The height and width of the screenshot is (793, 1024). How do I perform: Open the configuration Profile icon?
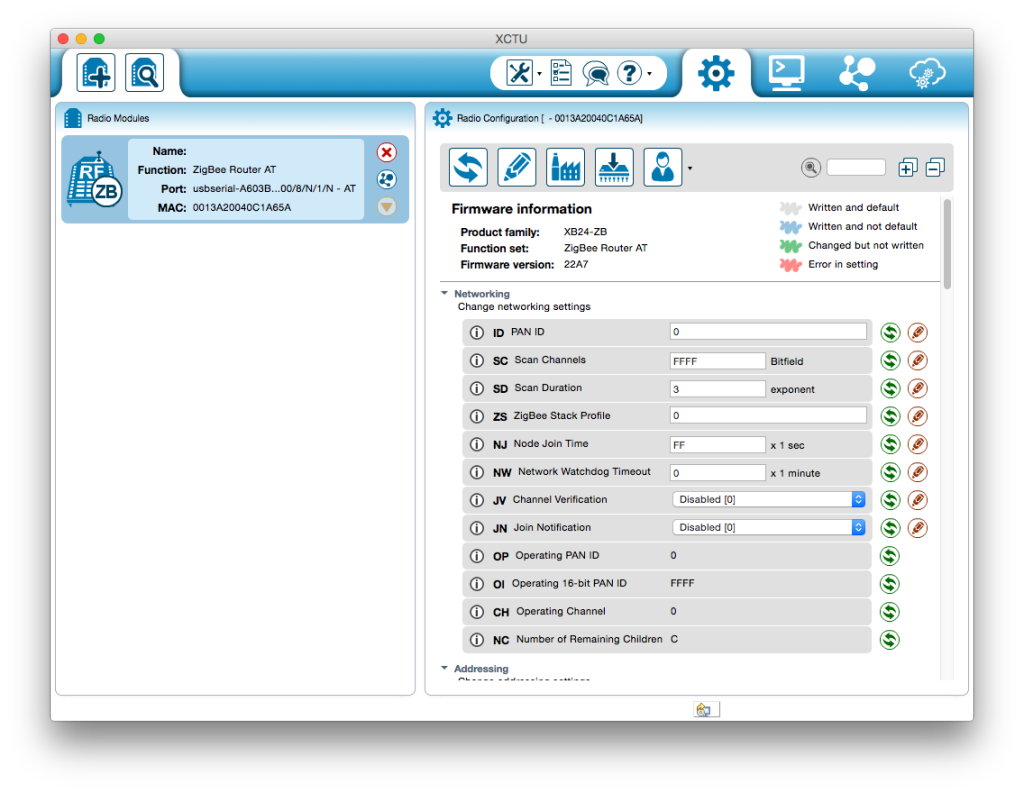pos(662,167)
